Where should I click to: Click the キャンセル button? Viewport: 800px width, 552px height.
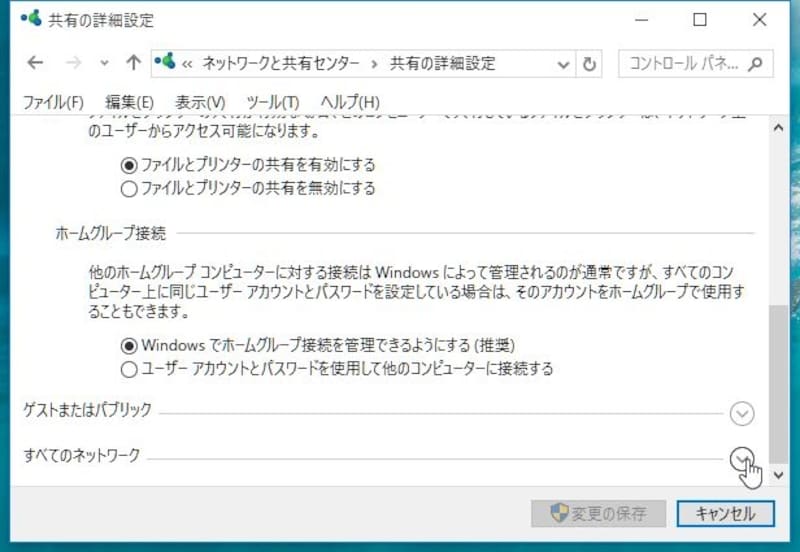(x=725, y=513)
